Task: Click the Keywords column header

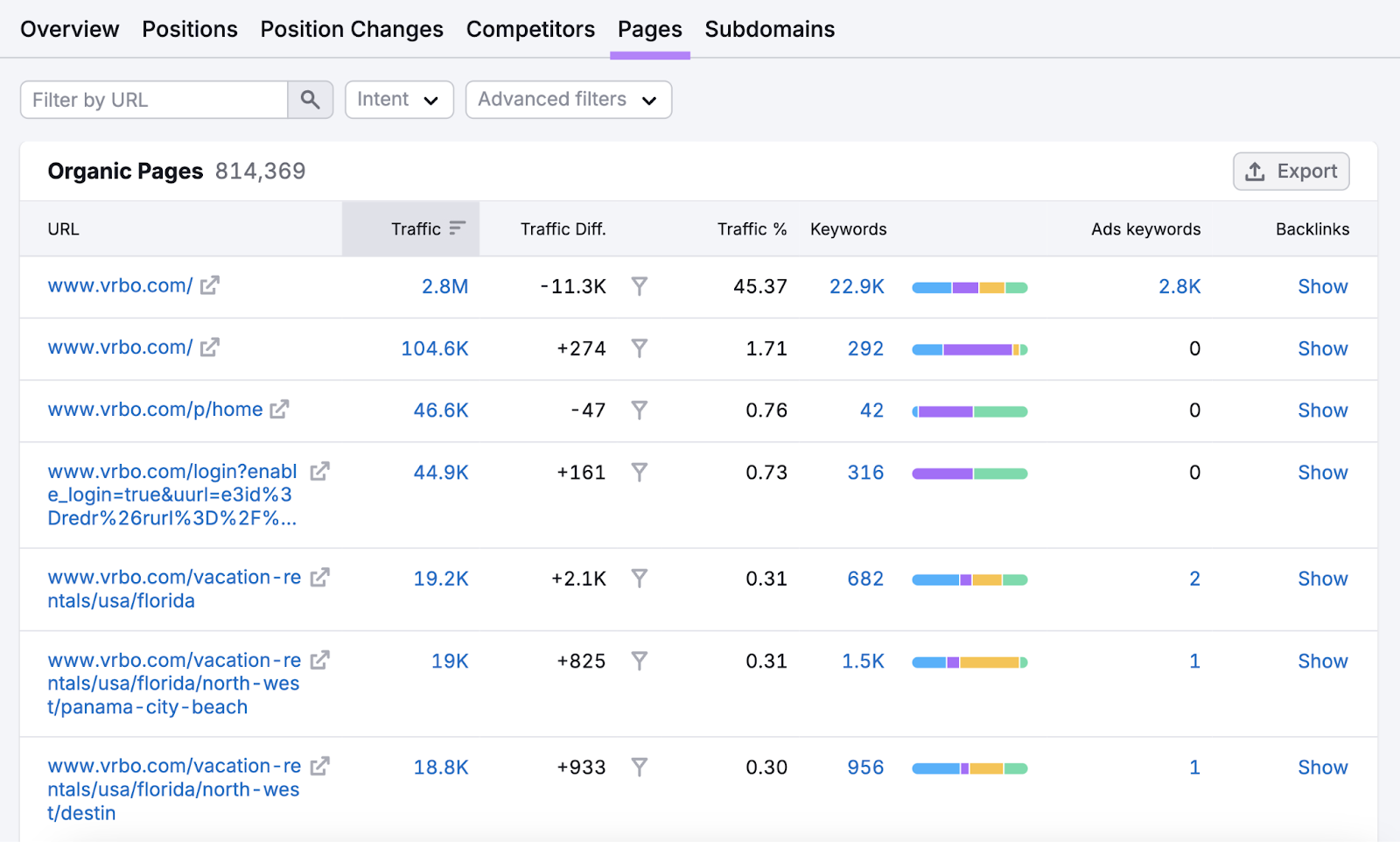Action: [849, 229]
